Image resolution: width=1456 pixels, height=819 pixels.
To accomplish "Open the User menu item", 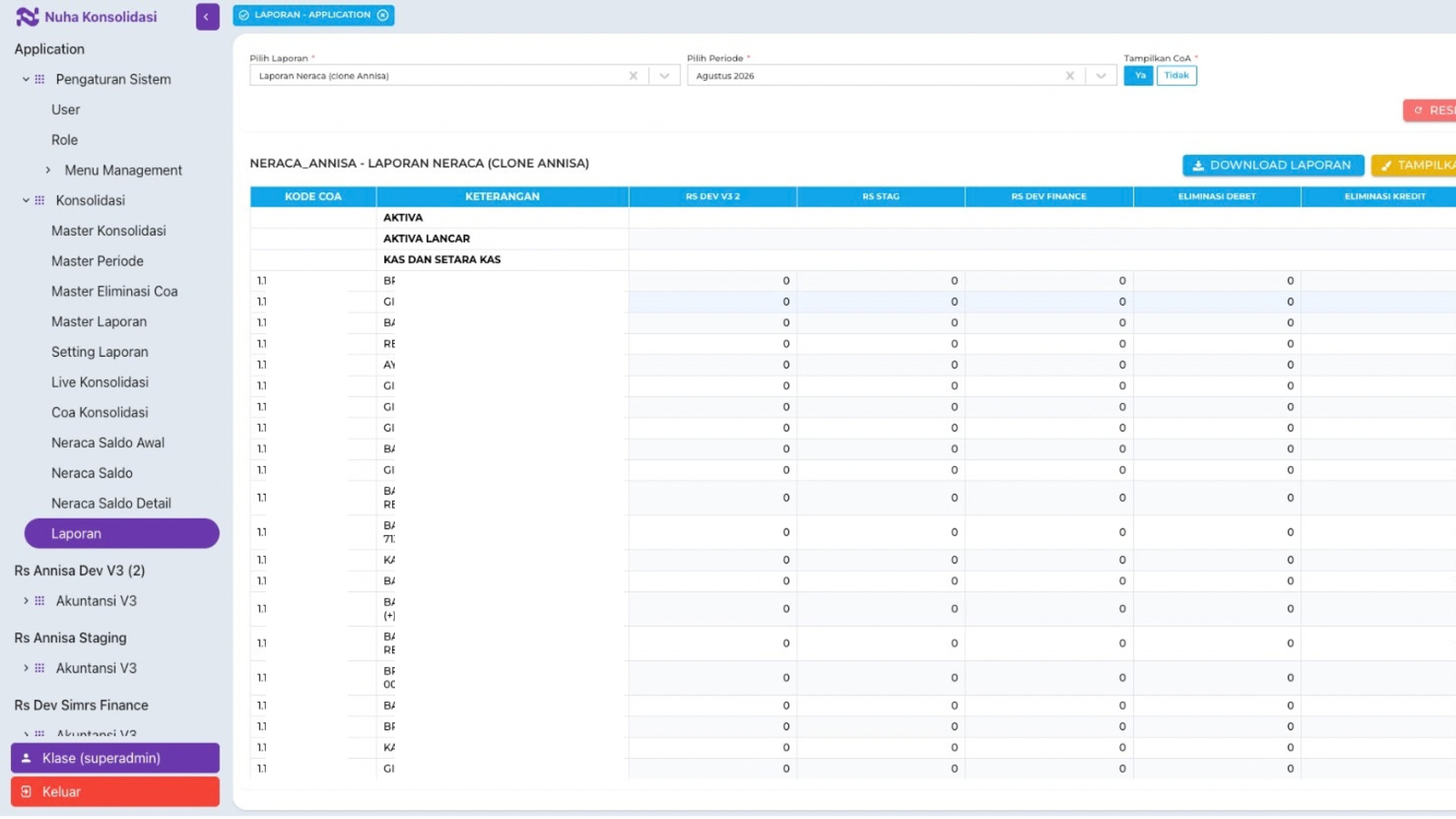I will point(66,109).
